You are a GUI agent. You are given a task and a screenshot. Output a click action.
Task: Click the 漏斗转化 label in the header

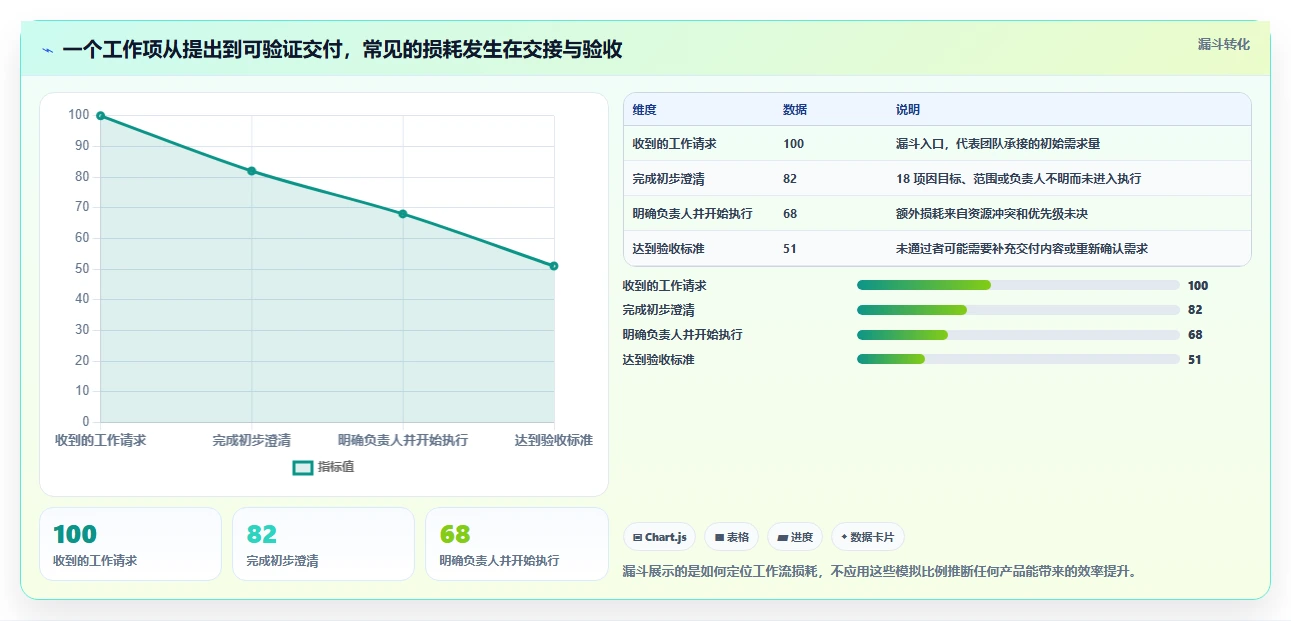tap(1224, 44)
